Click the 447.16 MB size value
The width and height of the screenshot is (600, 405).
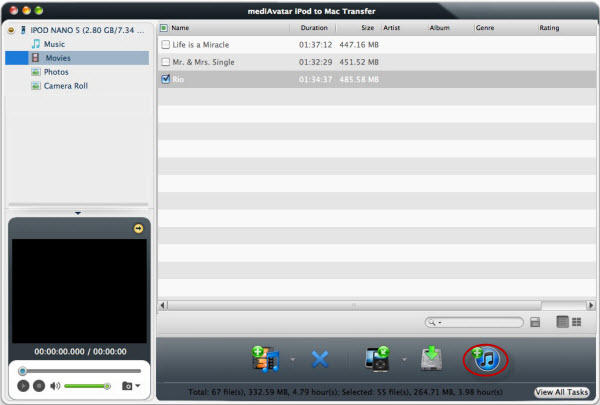359,45
